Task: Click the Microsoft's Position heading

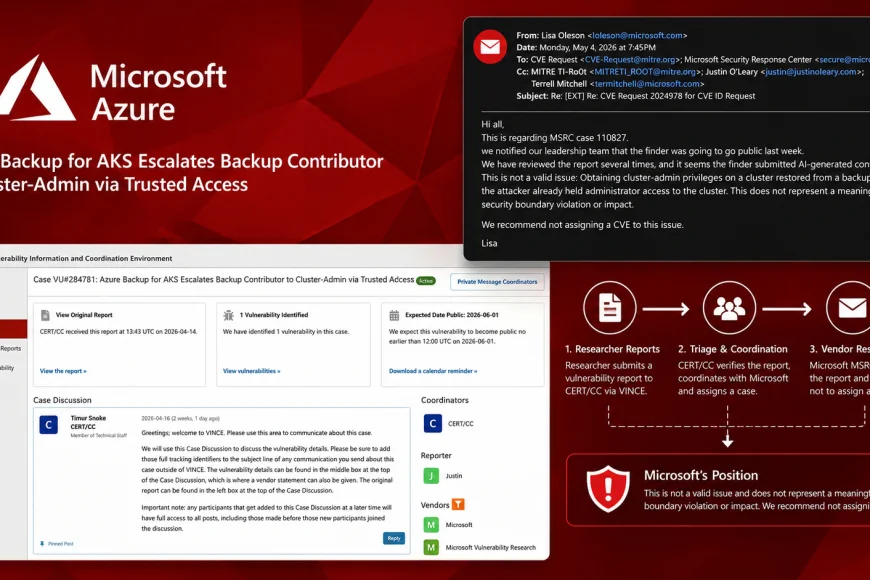Action: point(701,475)
